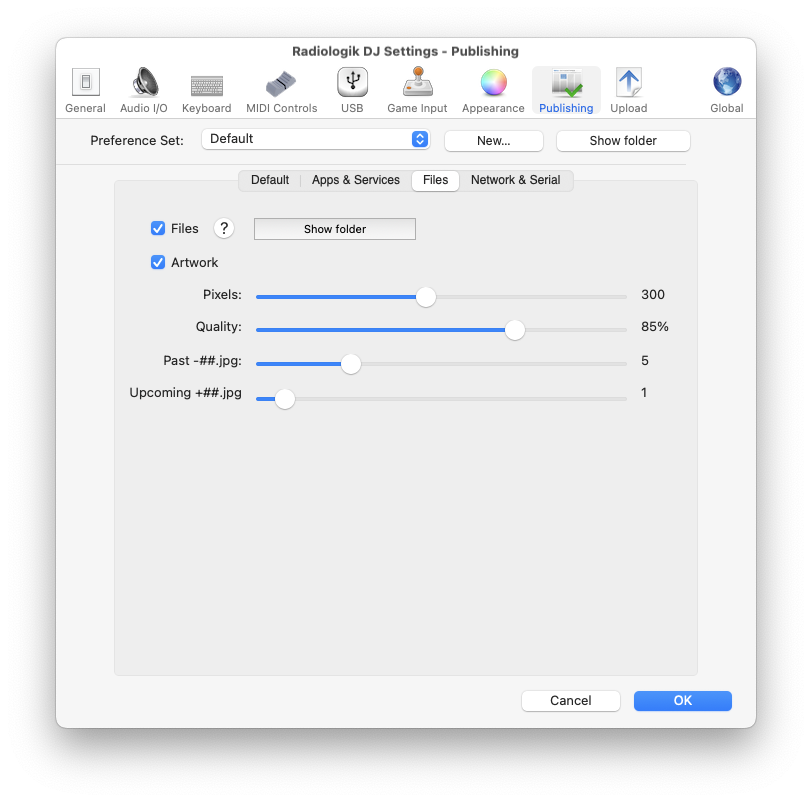Open Appearance settings via the color wheel icon
The width and height of the screenshot is (812, 802).
point(492,82)
